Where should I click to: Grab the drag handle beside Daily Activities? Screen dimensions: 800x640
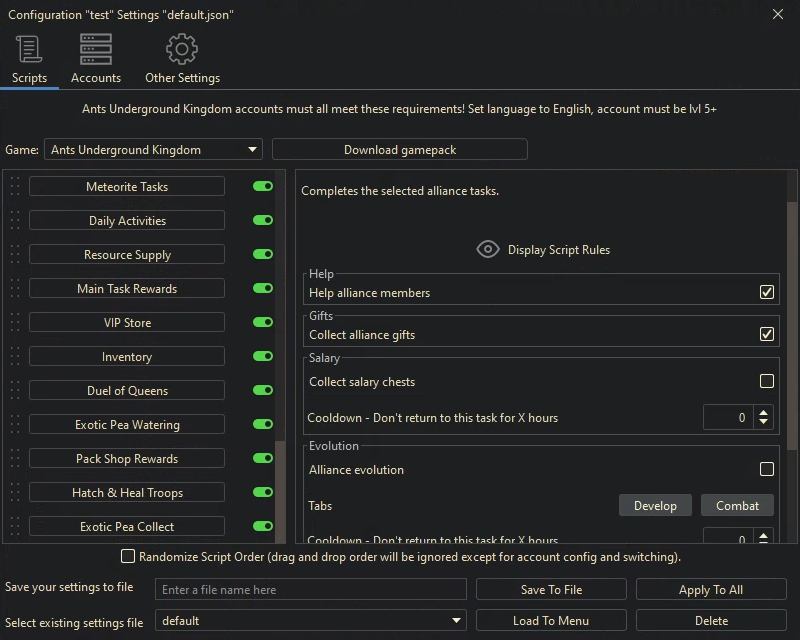(x=15, y=220)
